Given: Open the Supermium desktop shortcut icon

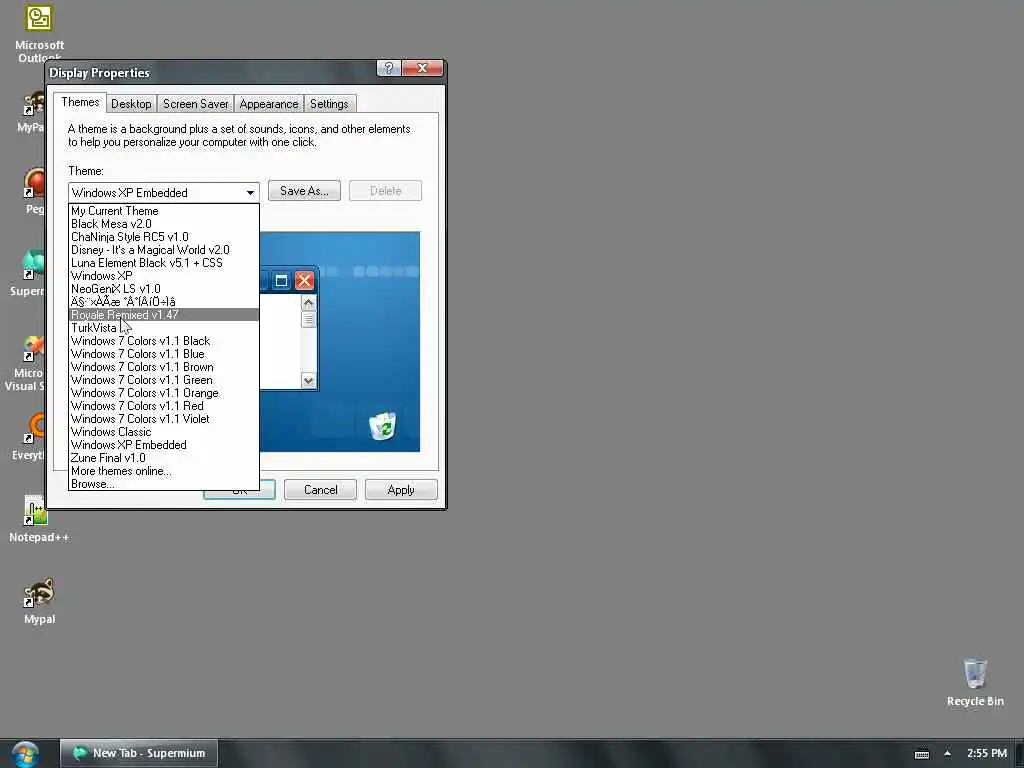Looking at the screenshot, I should (x=34, y=264).
